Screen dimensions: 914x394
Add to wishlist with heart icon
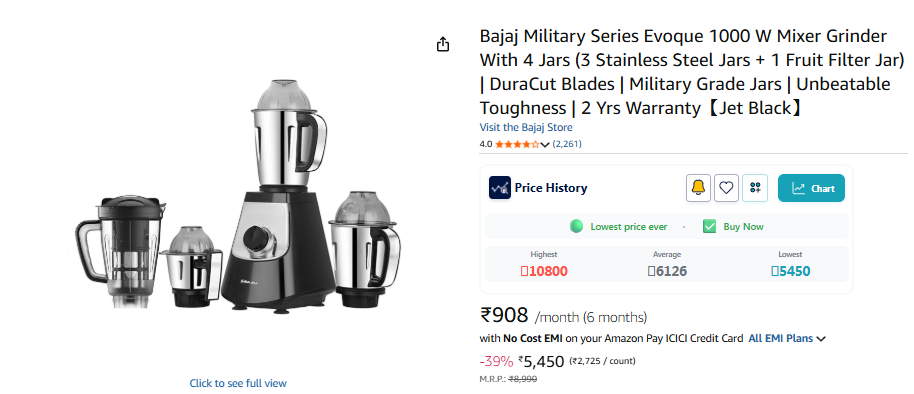coord(726,188)
